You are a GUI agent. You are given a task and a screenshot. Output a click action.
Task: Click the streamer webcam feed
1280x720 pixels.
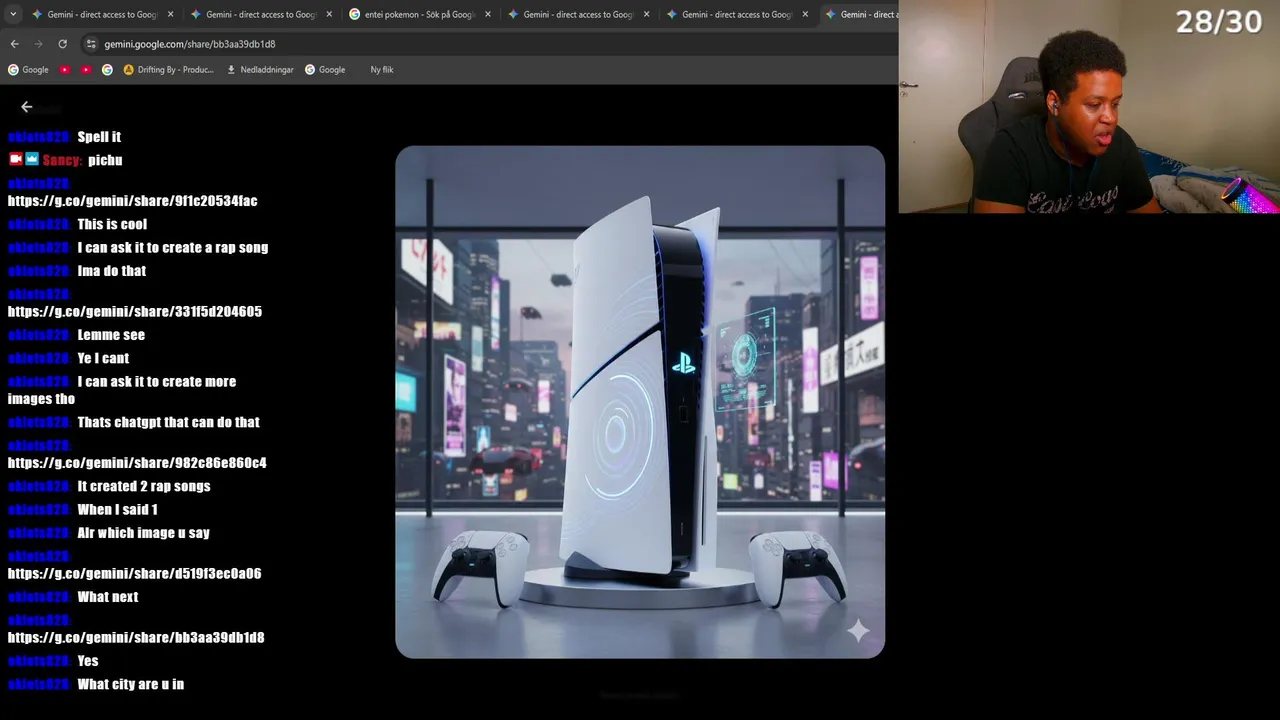point(1089,107)
